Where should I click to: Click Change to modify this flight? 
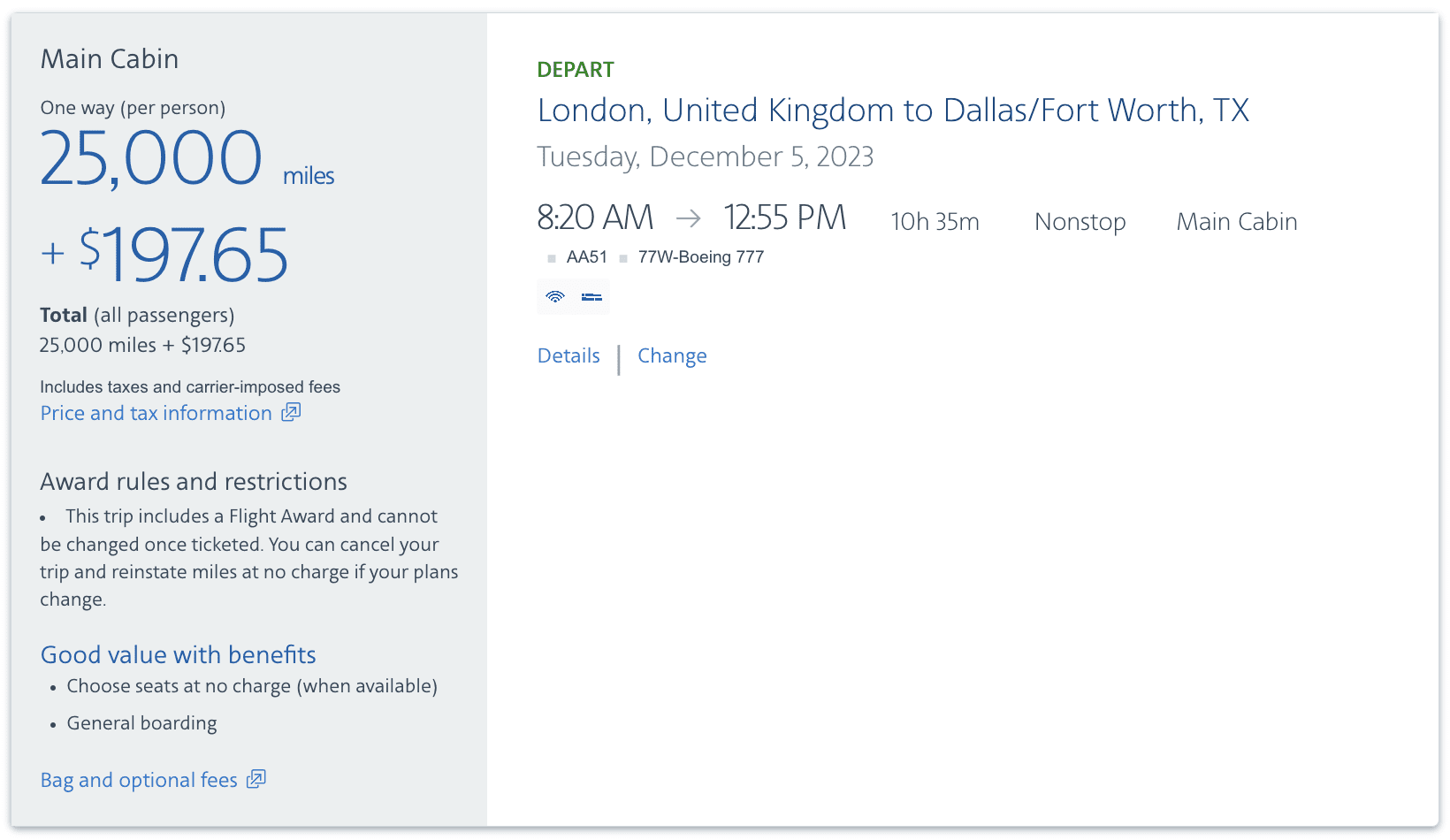[672, 355]
